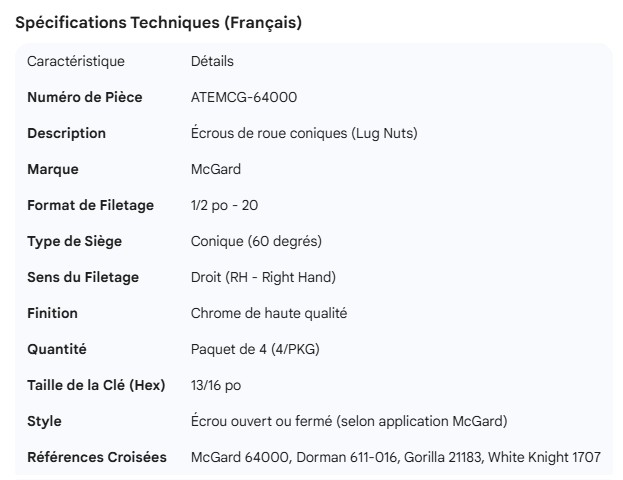Select the 'Paquet de 4 (4/PKG)' value
This screenshot has width=623, height=480.
255,349
